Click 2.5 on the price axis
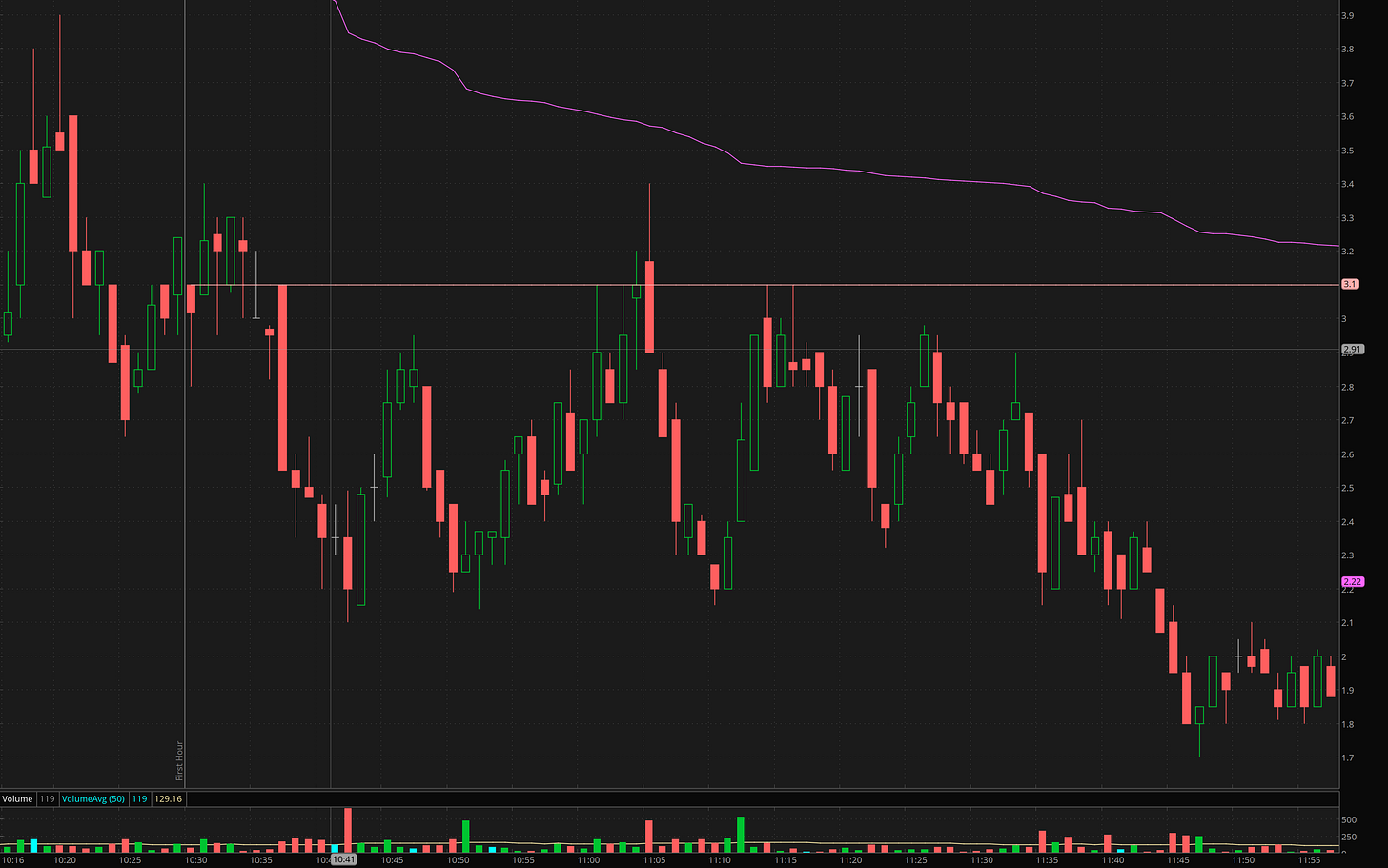 (x=1348, y=488)
